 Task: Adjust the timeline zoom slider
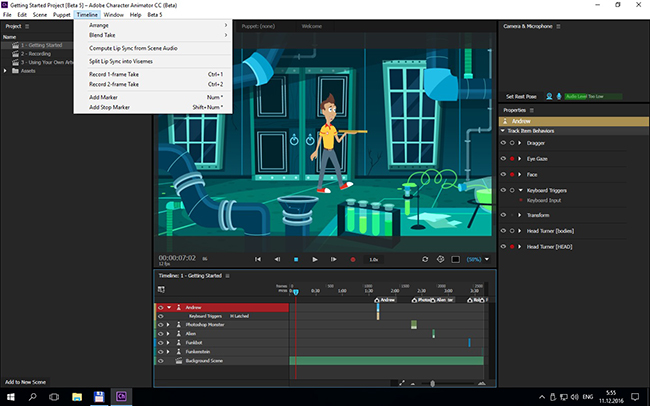432,382
